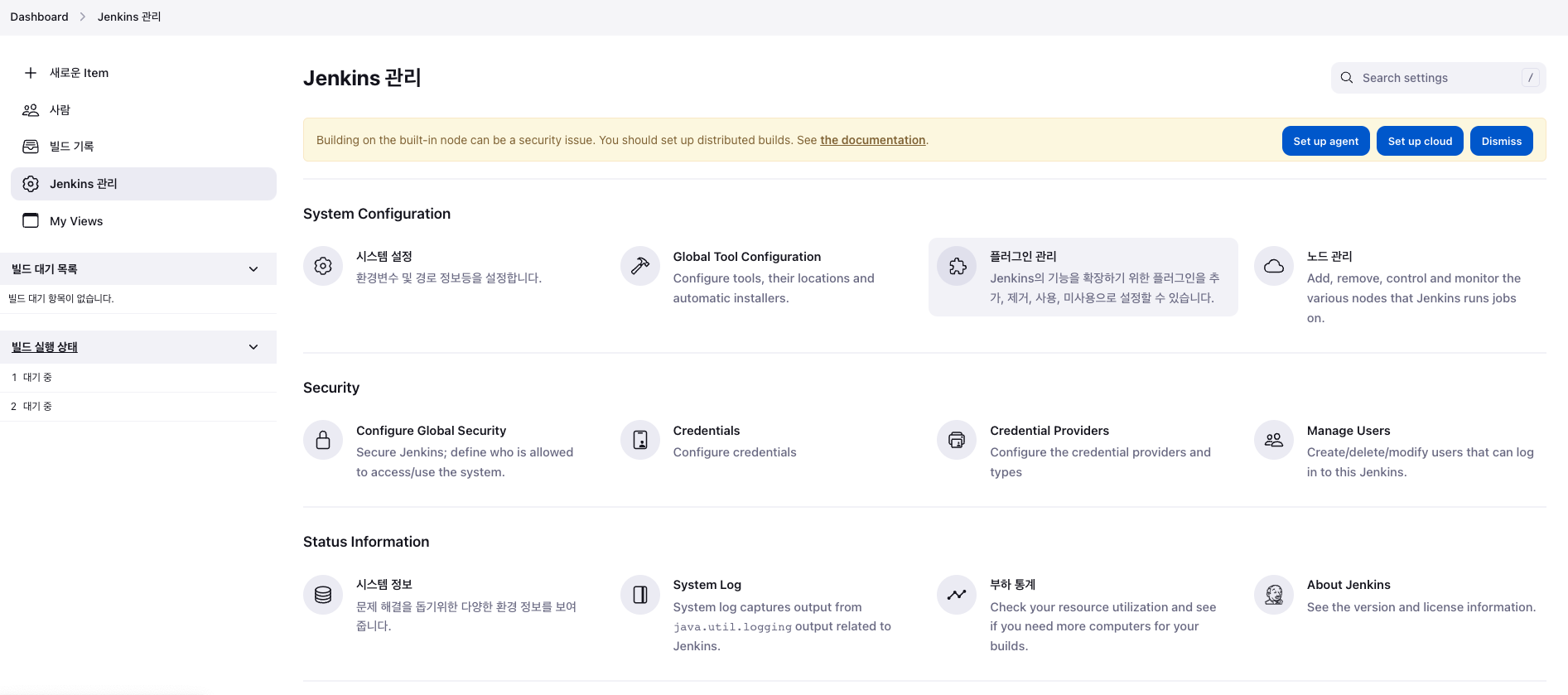The image size is (1568, 695).
Task: Click the magnifier icon in Search settings
Action: [1347, 78]
